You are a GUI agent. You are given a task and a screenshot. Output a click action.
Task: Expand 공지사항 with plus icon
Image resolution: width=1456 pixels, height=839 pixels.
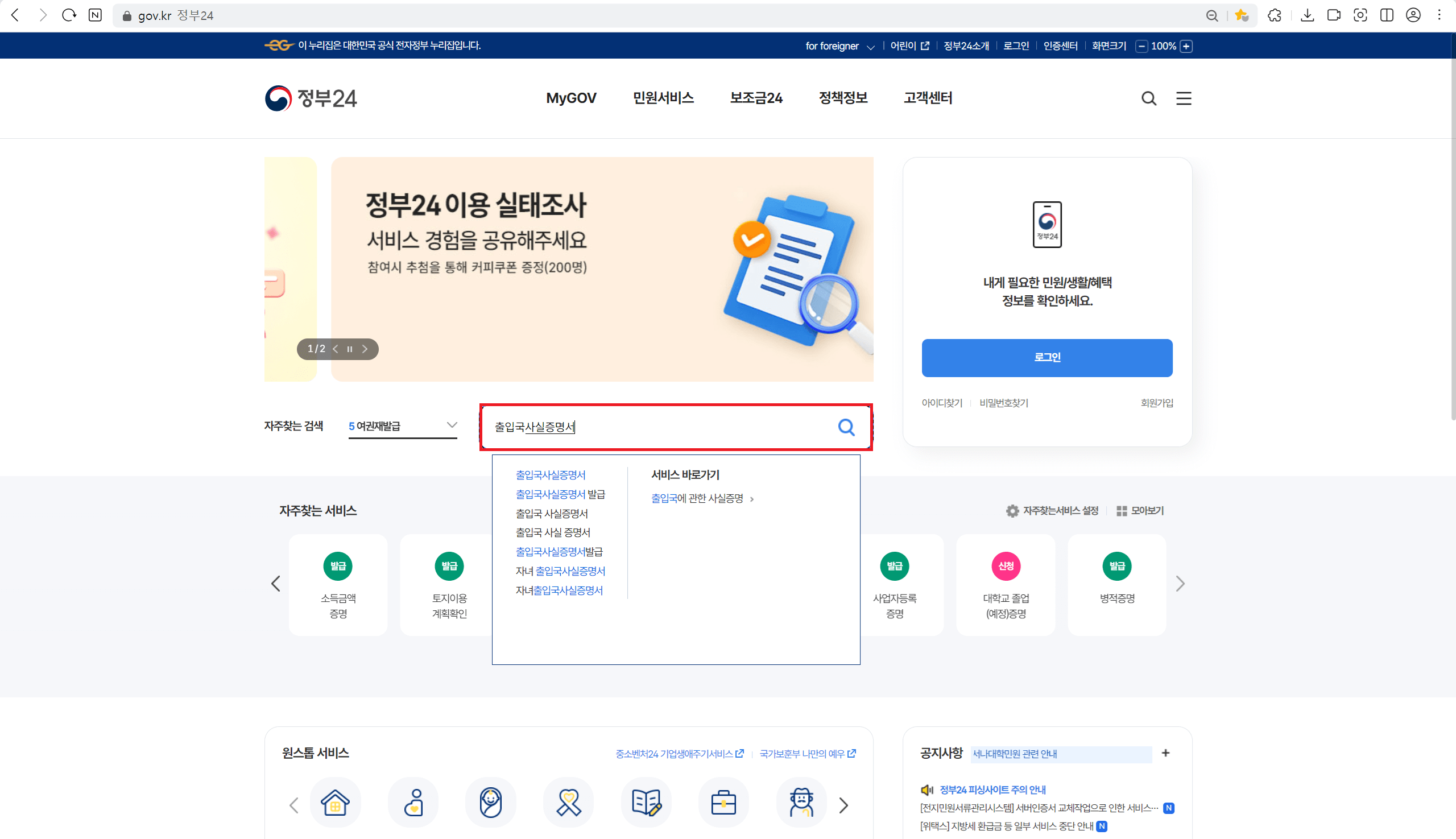click(1165, 753)
